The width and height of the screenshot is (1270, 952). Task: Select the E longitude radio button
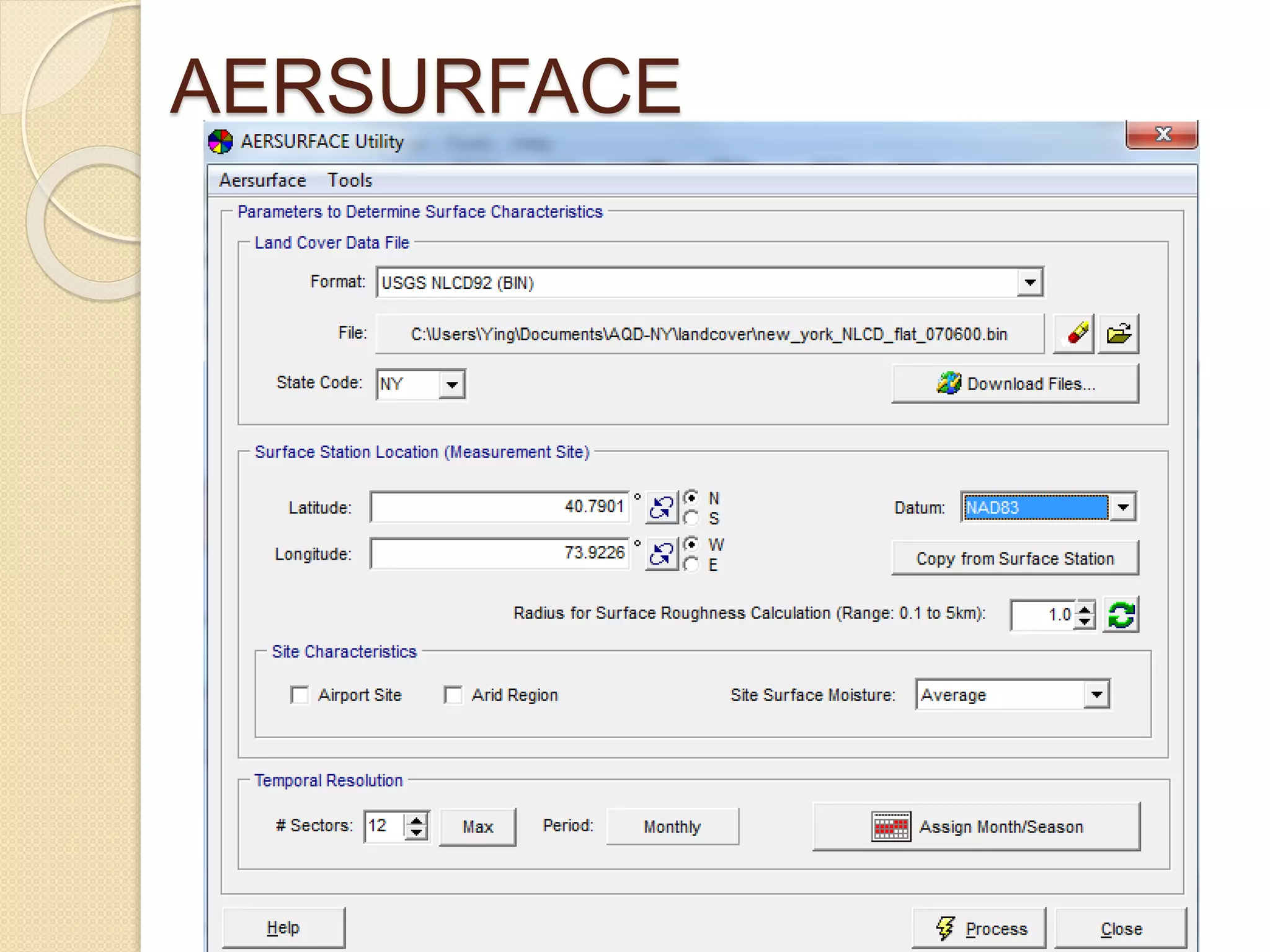(691, 565)
